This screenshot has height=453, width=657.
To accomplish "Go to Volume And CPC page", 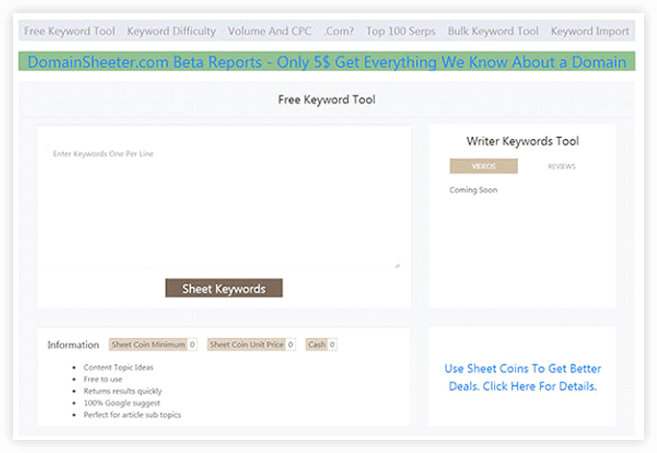I will pos(269,31).
